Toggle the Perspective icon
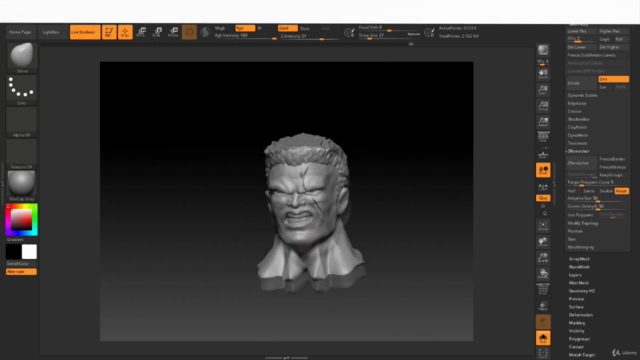Image resolution: width=640 pixels, height=360 pixels. click(543, 137)
